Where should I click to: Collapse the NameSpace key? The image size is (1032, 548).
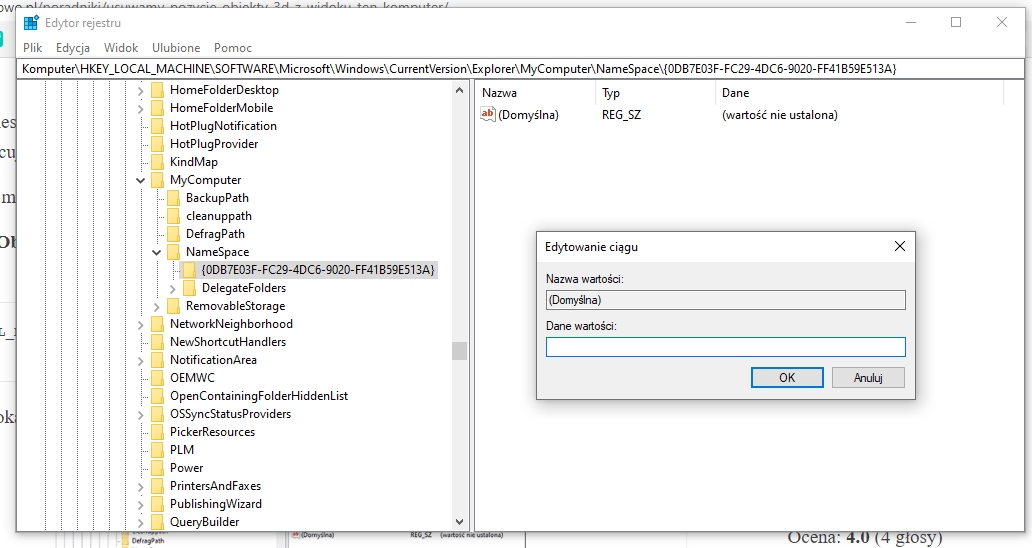pyautogui.click(x=156, y=252)
